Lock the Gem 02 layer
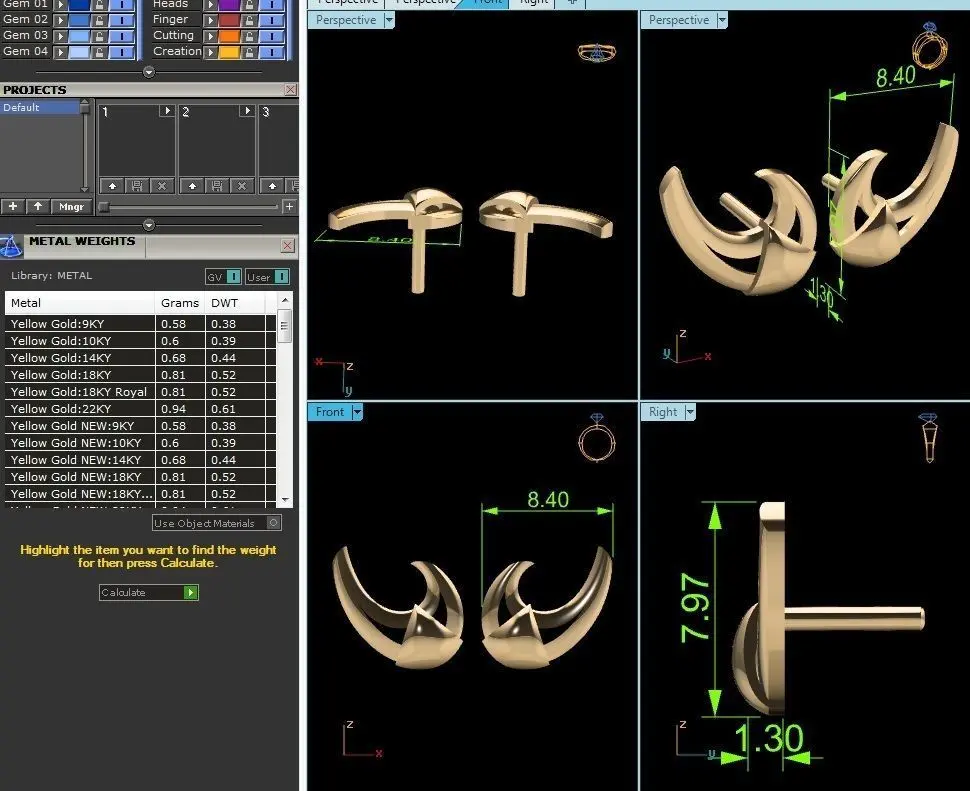The width and height of the screenshot is (970, 791). point(99,20)
